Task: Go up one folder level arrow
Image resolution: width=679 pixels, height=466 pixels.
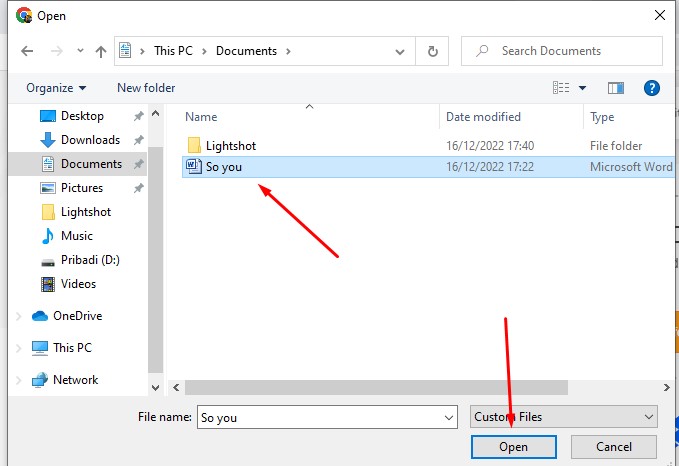Action: 101,52
